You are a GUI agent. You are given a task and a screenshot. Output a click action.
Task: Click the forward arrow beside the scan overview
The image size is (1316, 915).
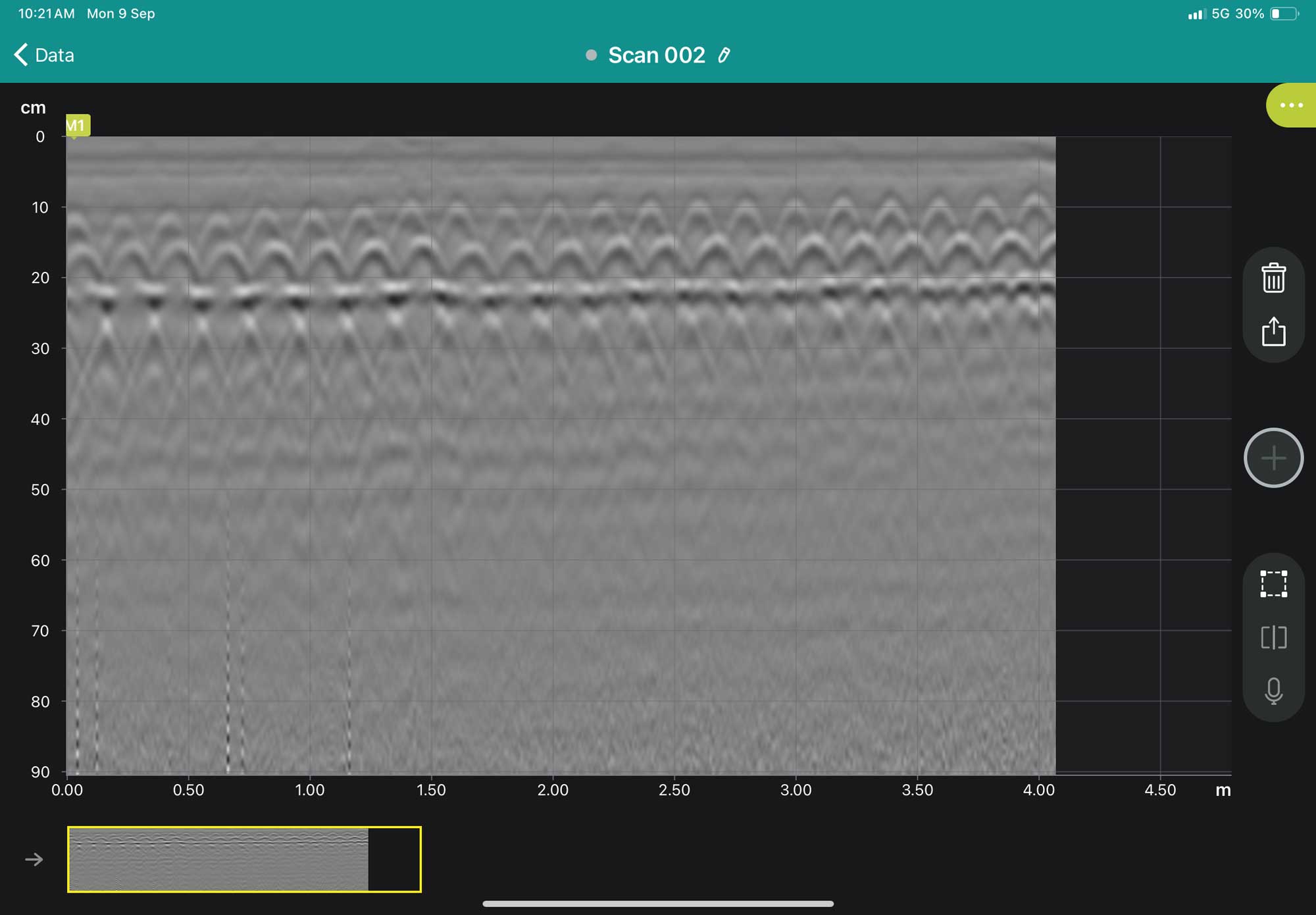[34, 858]
